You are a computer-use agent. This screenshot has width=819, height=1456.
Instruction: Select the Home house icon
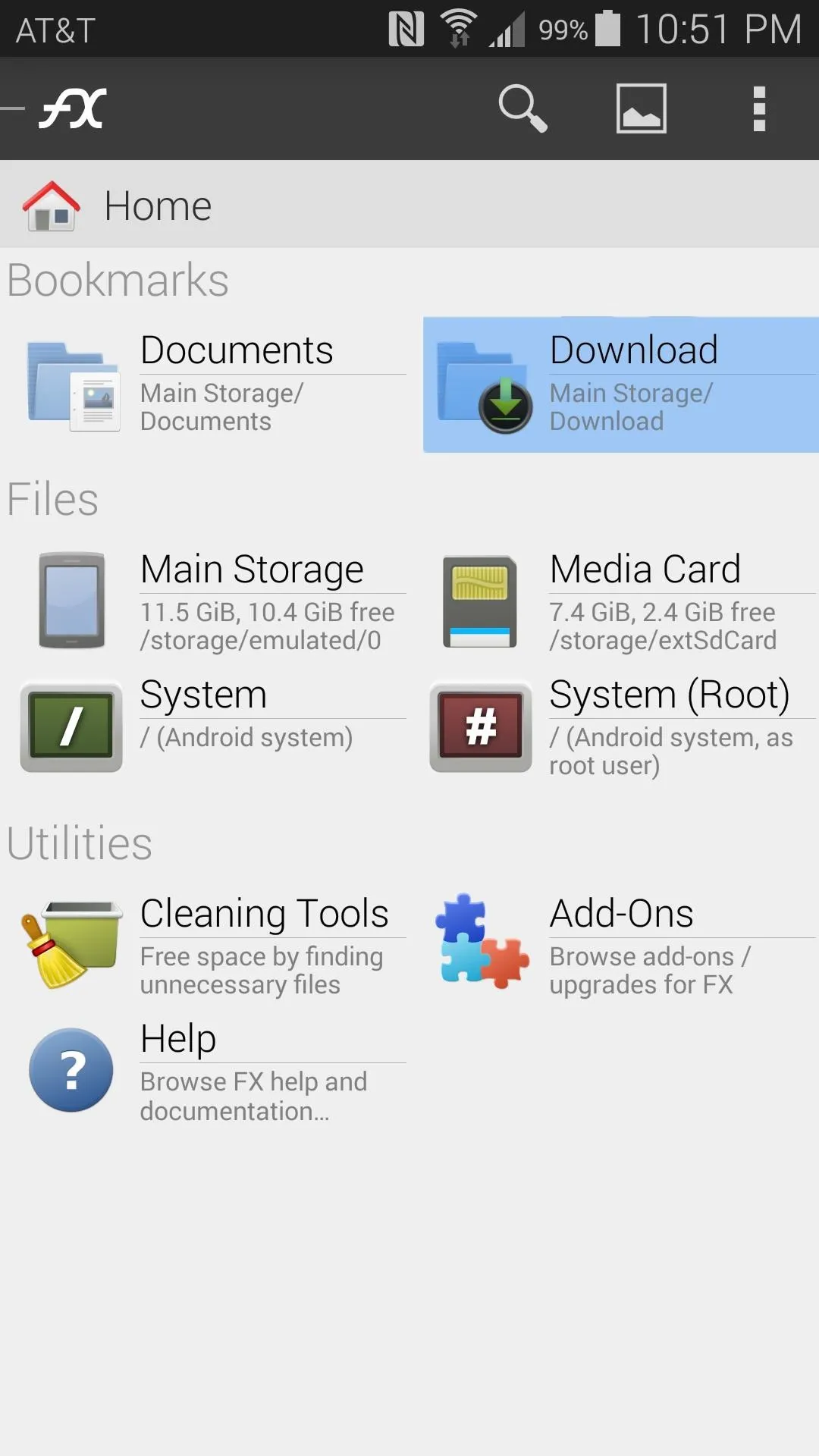[x=51, y=206]
